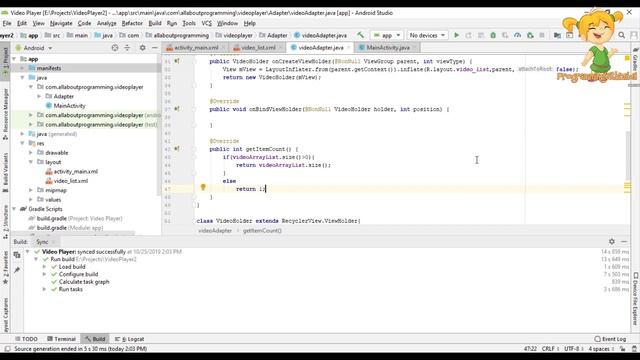Click override gutter icon beside onBindViewHolder

pos(177,109)
